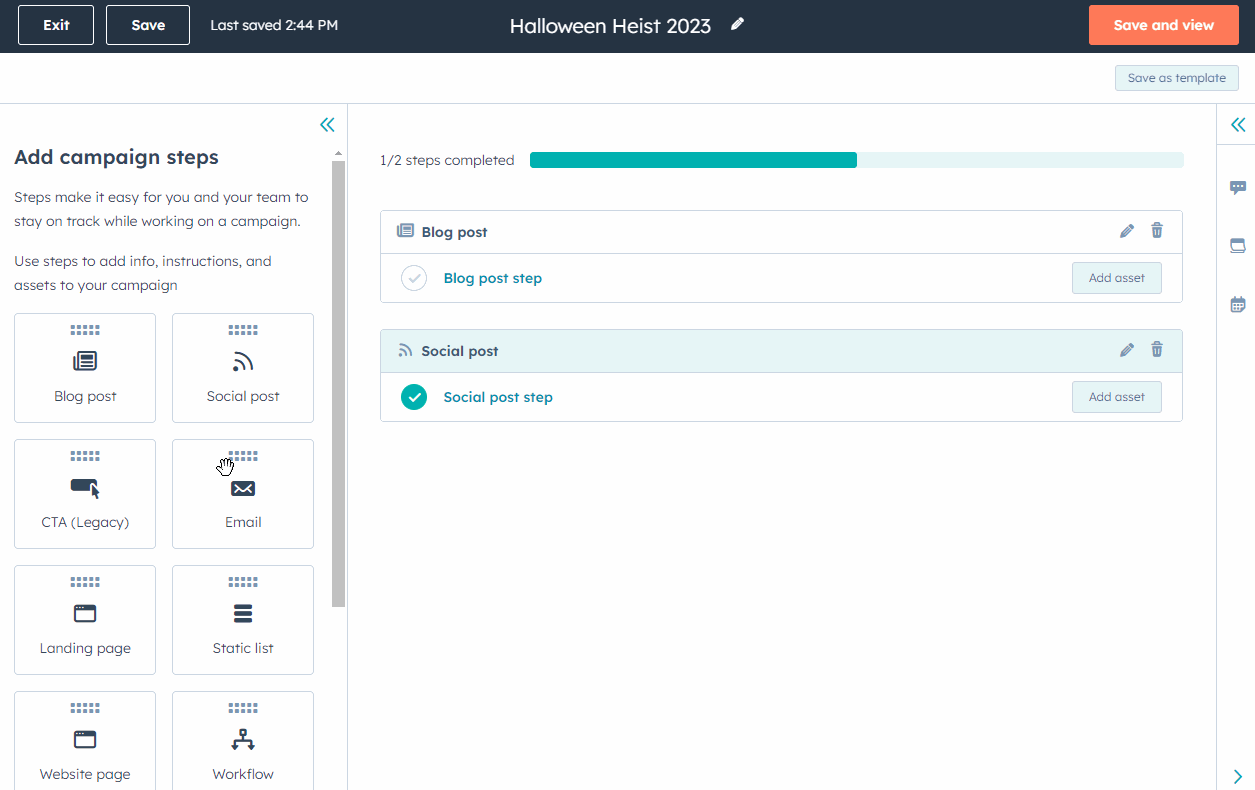Edit the Social post section

tap(1127, 350)
